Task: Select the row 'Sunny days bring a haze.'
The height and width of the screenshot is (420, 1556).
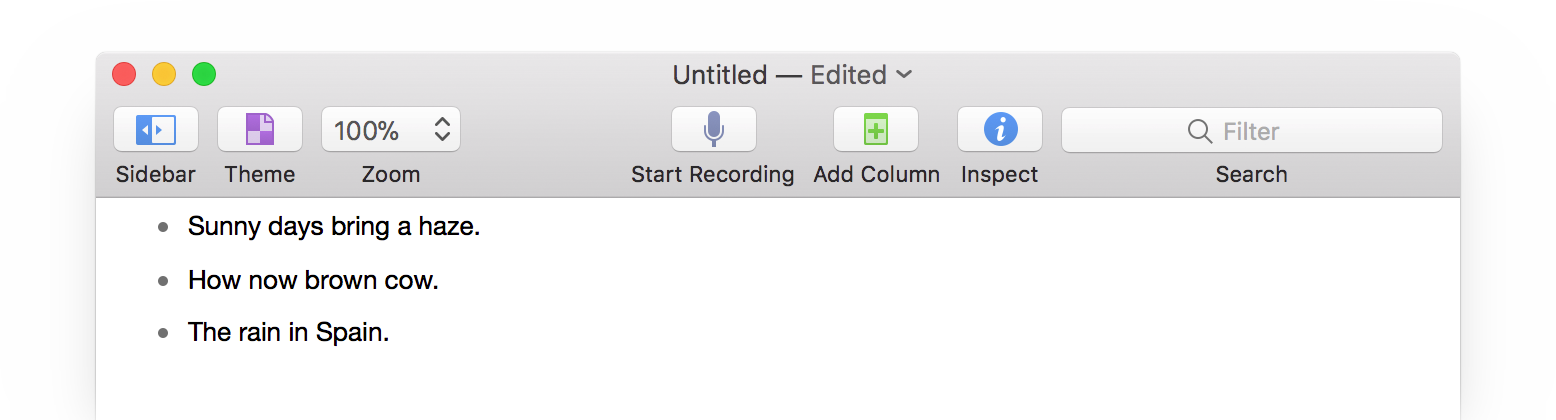Action: tap(334, 227)
